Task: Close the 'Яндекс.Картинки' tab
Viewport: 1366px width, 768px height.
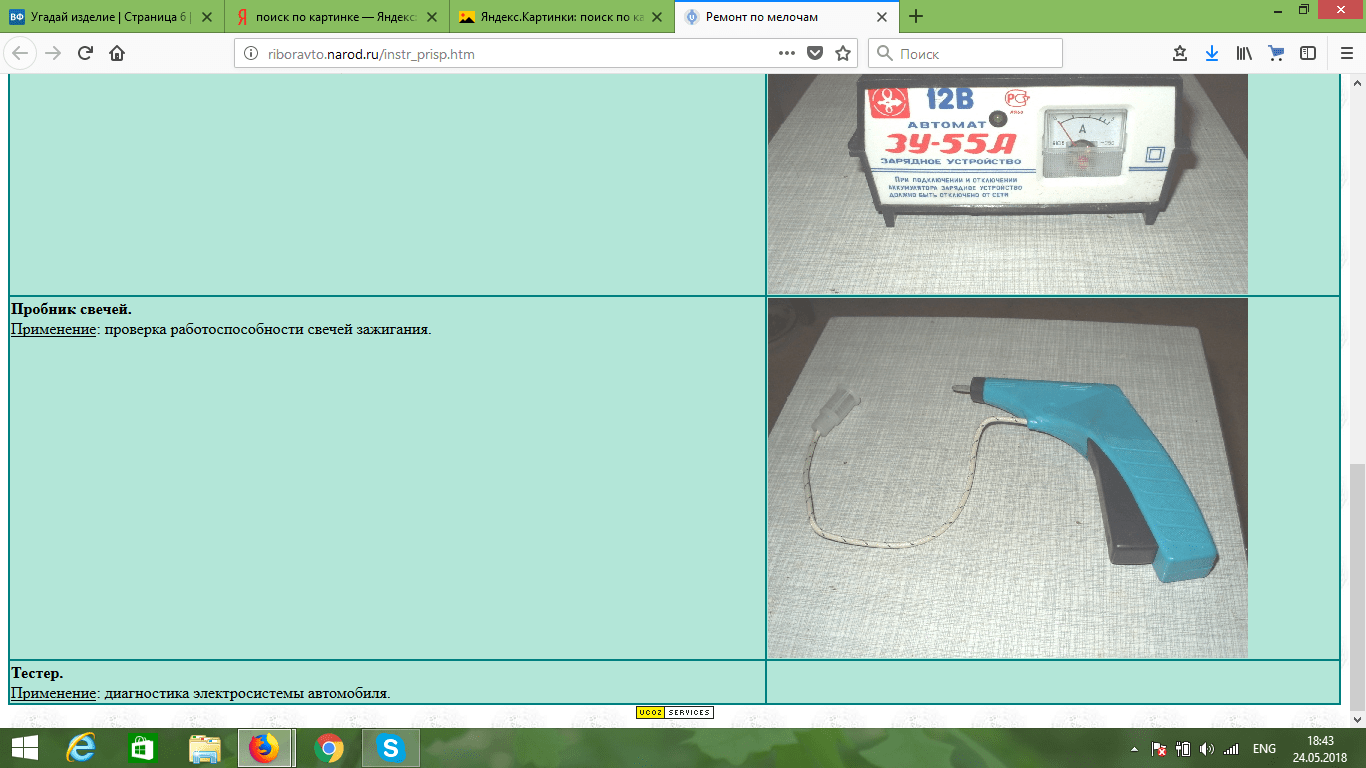Action: [x=657, y=17]
